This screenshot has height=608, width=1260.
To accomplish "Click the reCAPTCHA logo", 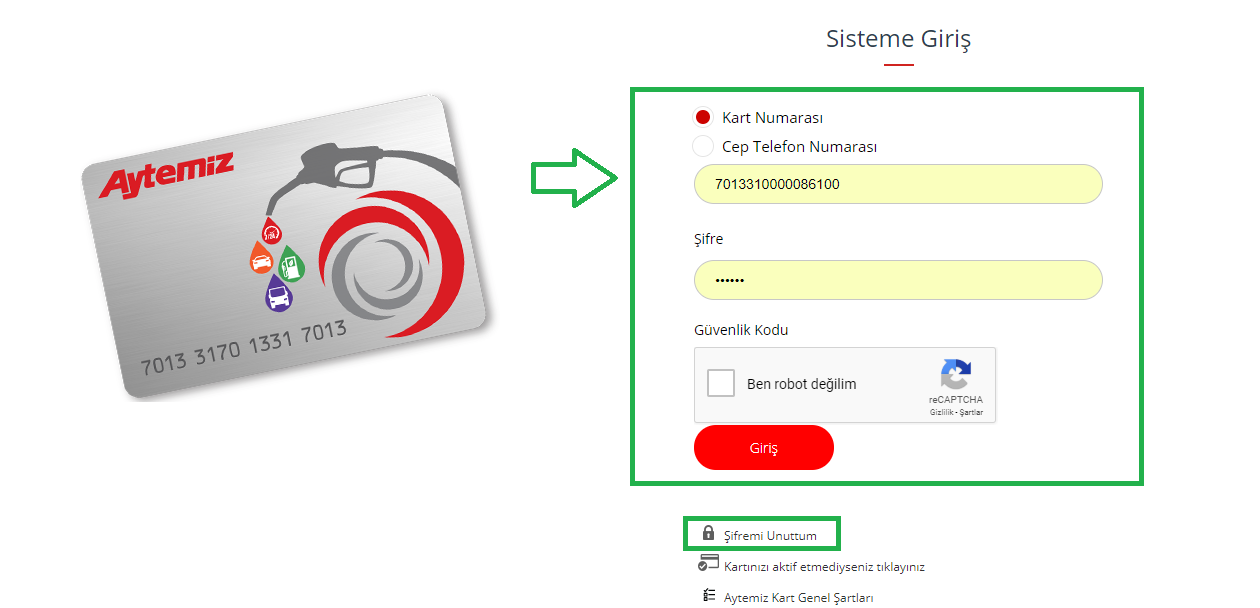I will click(956, 375).
